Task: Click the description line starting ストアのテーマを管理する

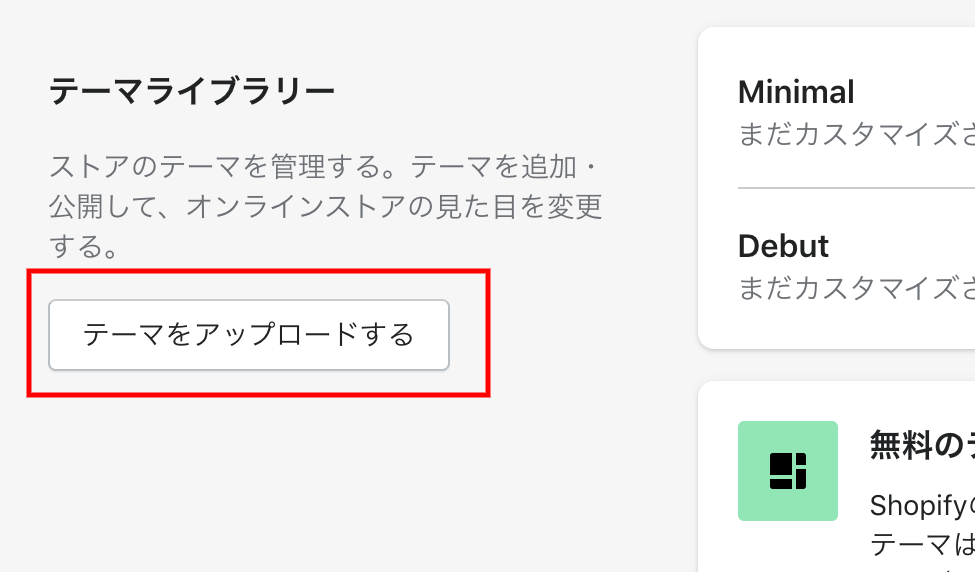Action: pyautogui.click(x=323, y=167)
